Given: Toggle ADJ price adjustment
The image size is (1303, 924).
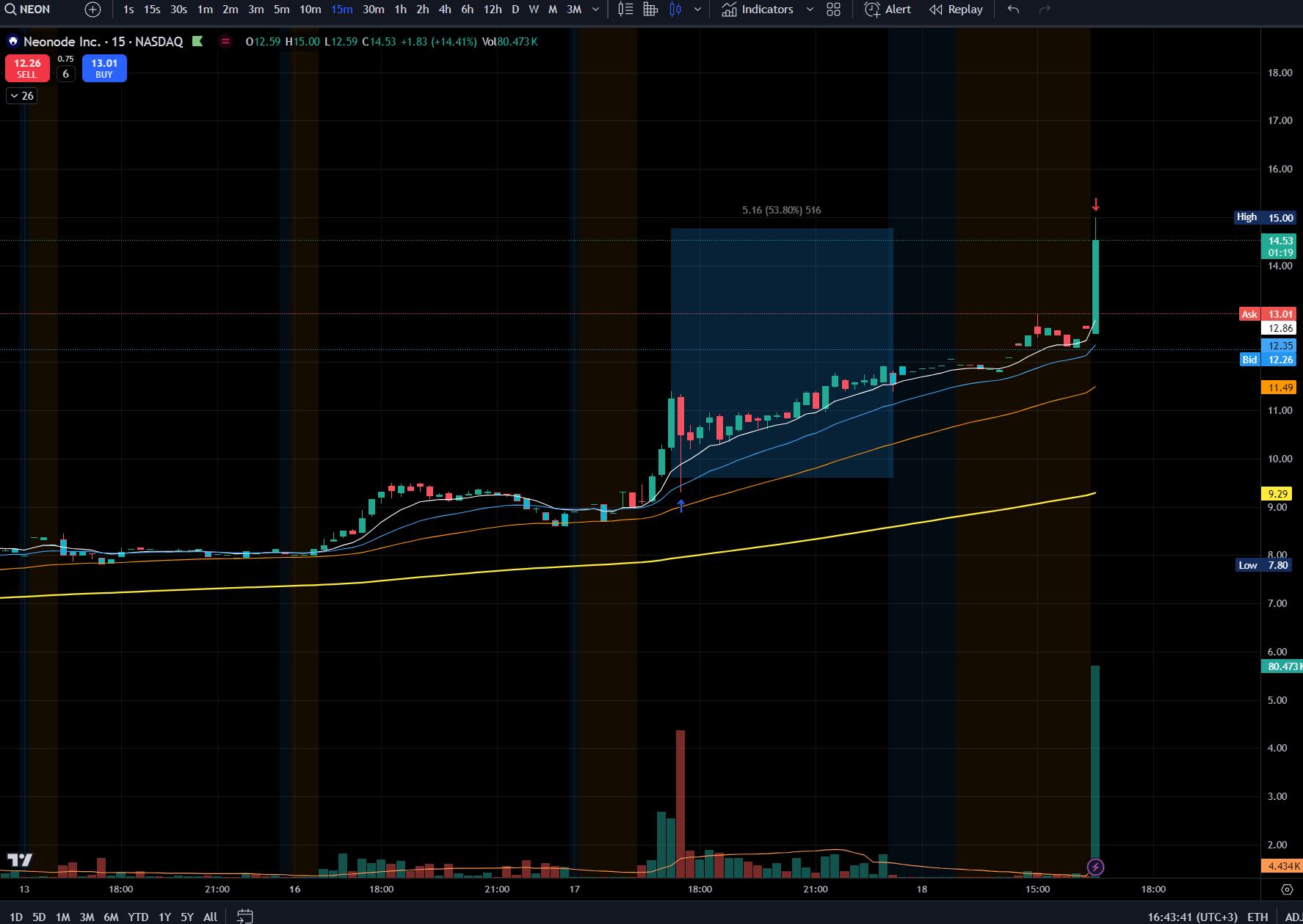Looking at the screenshot, I should 1293,917.
